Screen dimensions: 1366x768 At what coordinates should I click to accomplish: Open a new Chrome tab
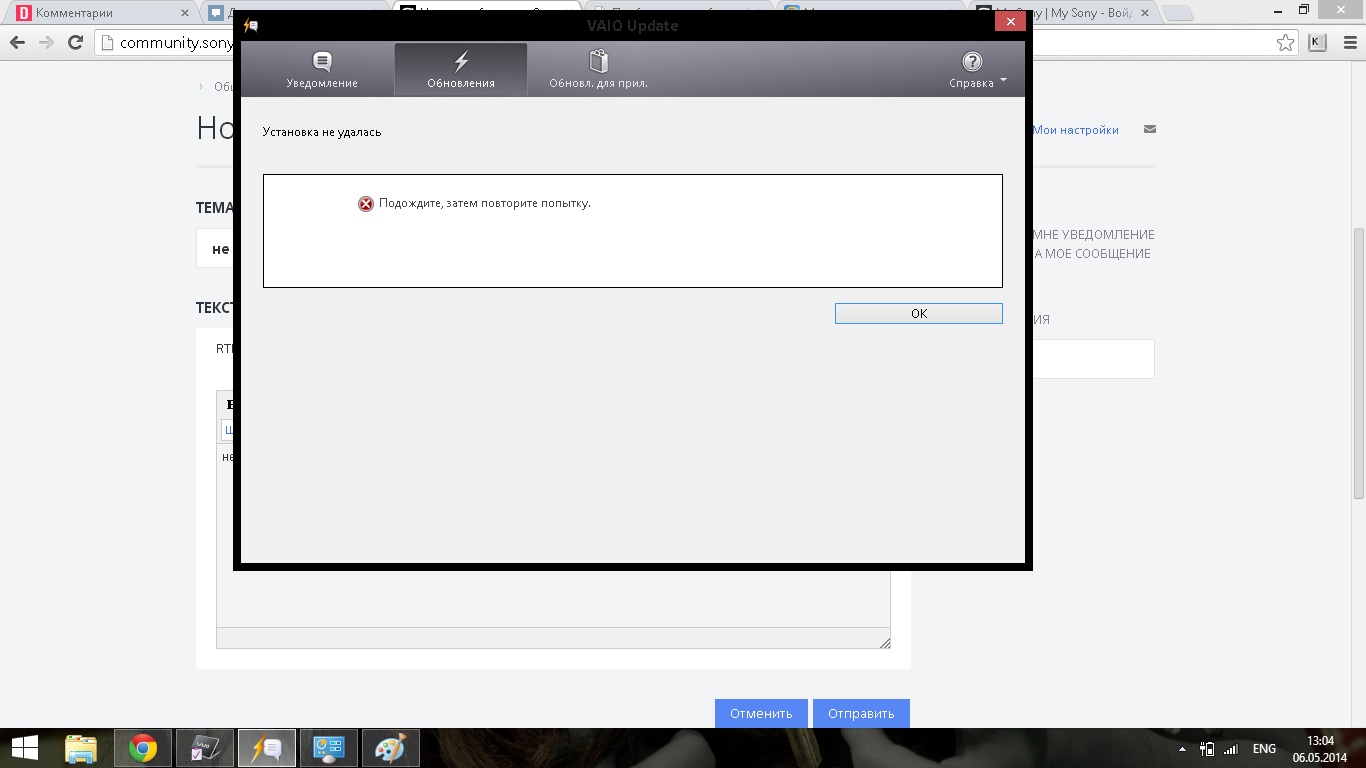pyautogui.click(x=1178, y=13)
